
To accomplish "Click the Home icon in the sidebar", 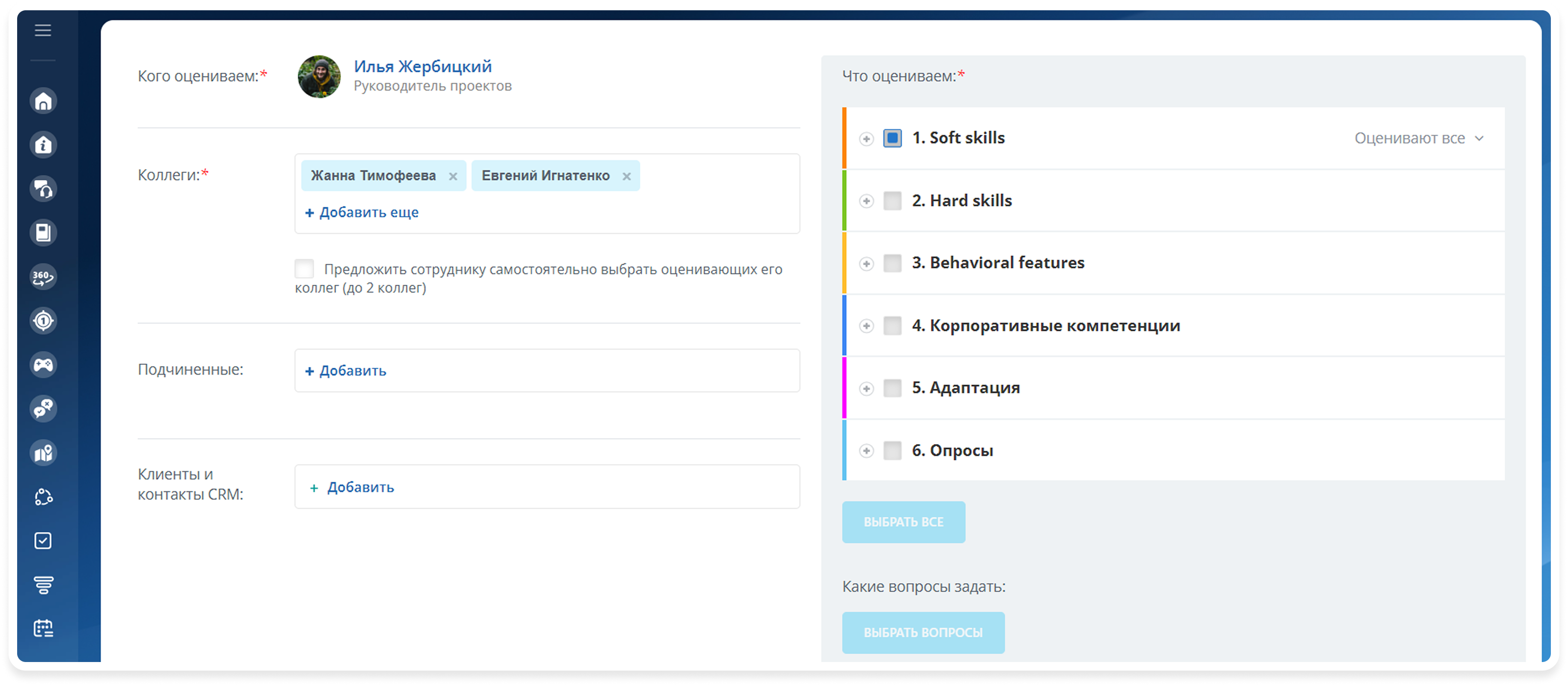I will coord(43,101).
